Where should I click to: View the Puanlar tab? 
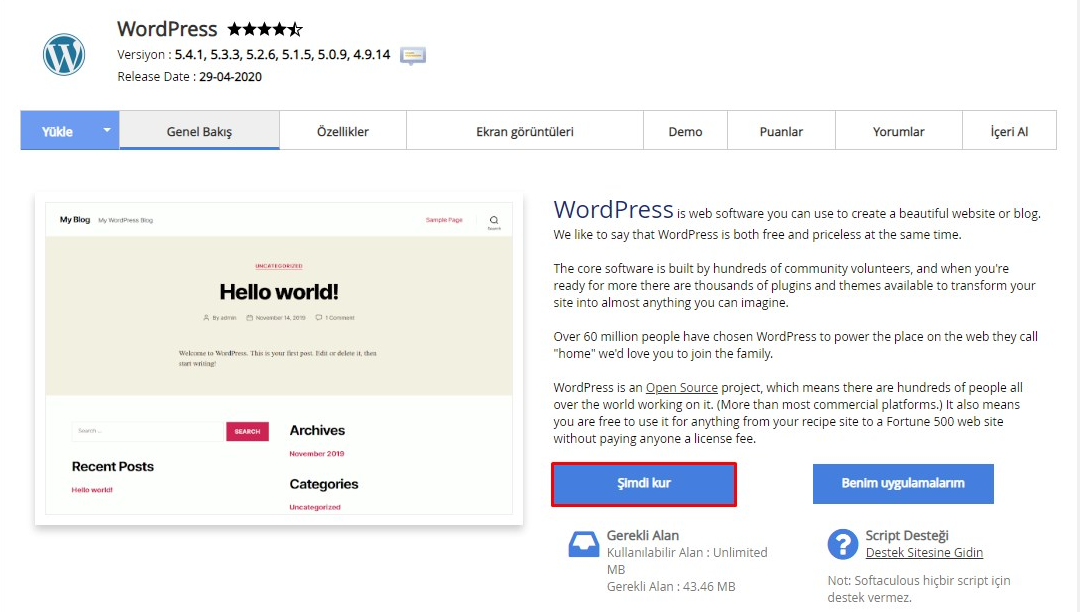coord(781,131)
